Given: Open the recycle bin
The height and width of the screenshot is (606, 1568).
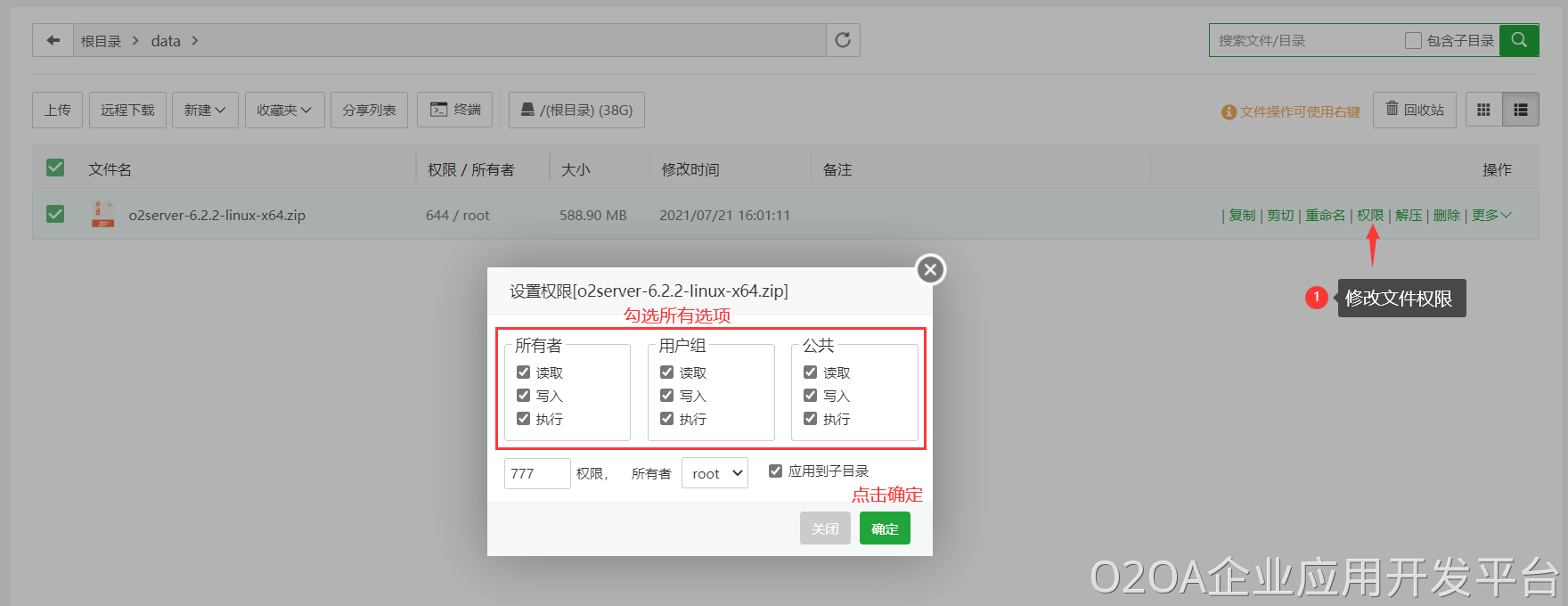Looking at the screenshot, I should pyautogui.click(x=1415, y=110).
